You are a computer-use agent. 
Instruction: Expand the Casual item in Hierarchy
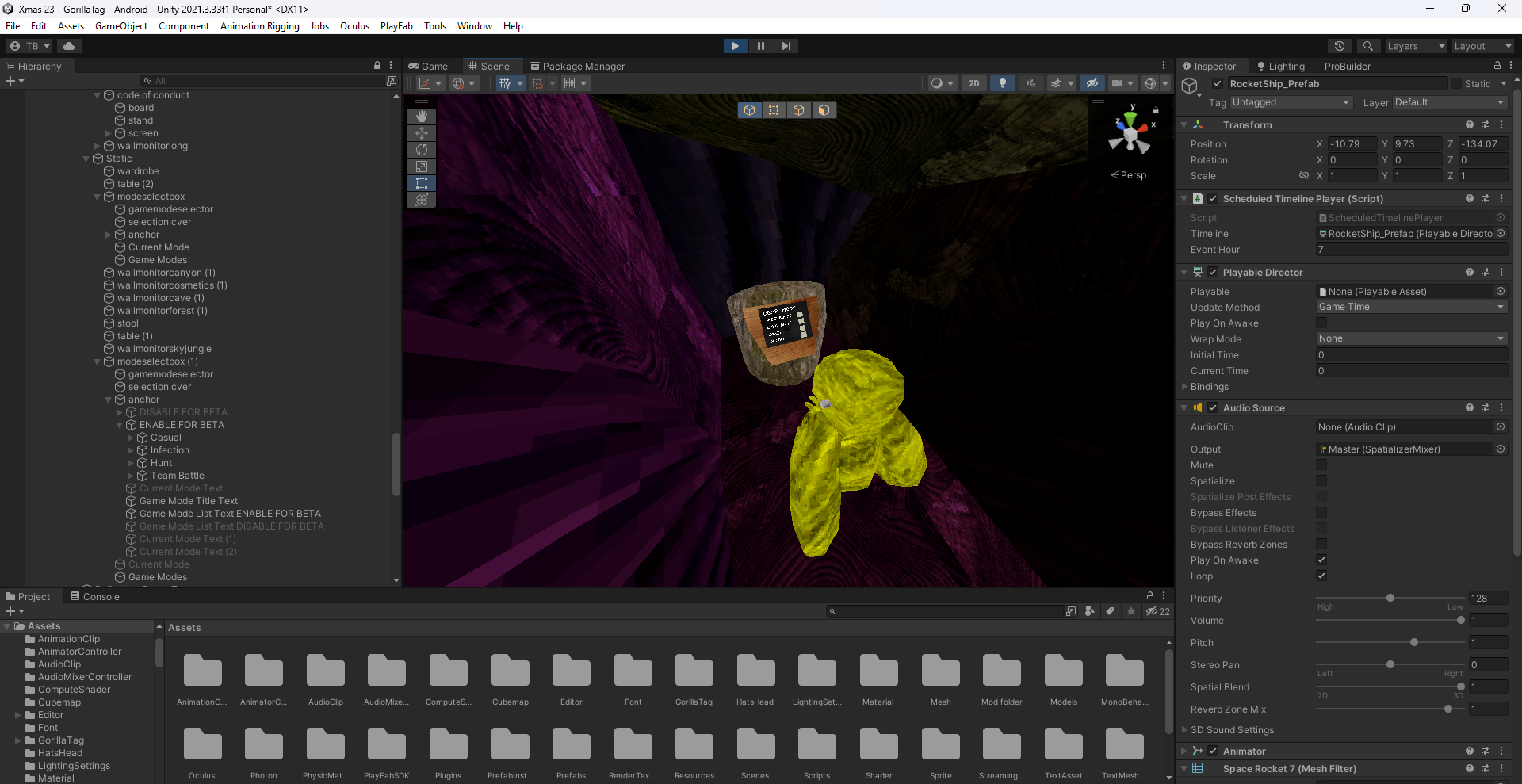coord(131,438)
